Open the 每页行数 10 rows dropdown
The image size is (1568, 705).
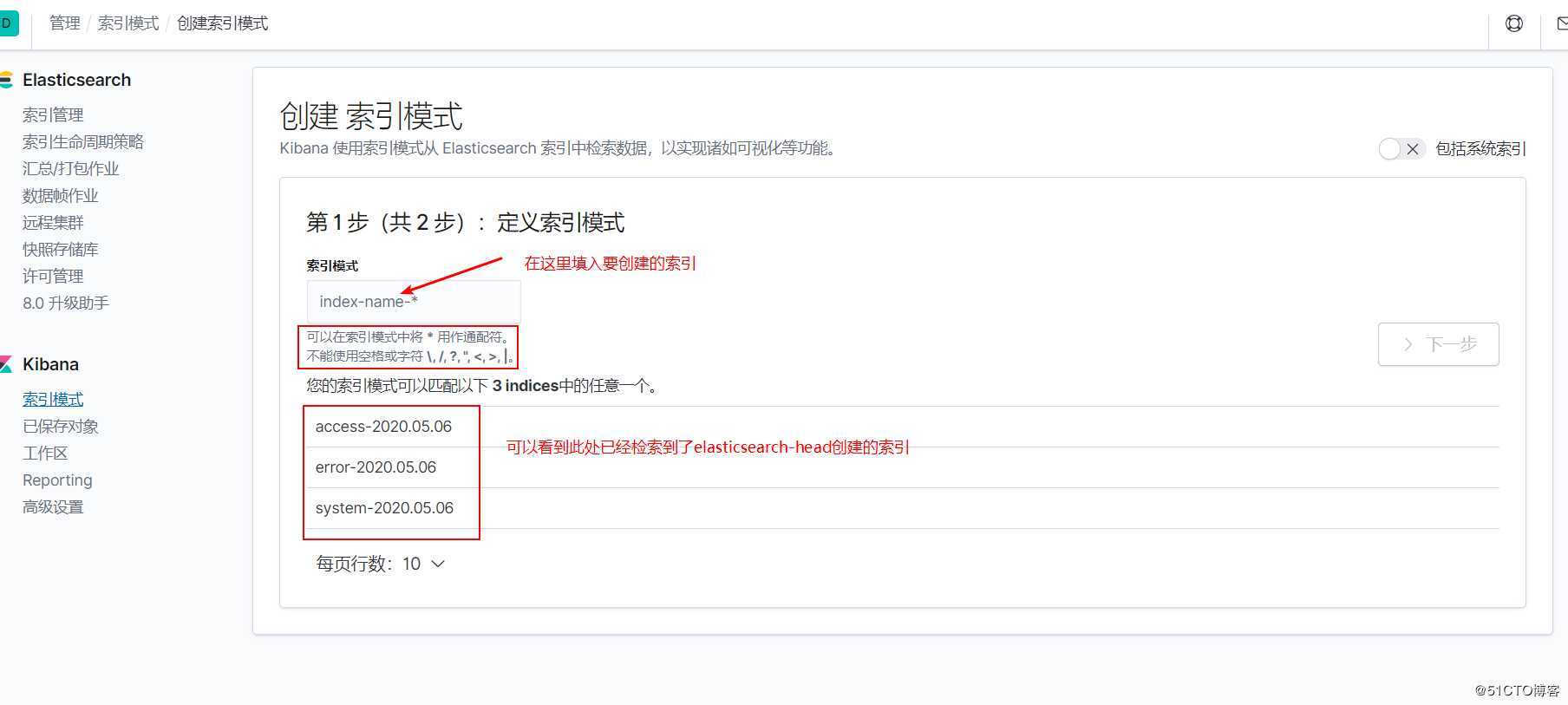point(381,564)
